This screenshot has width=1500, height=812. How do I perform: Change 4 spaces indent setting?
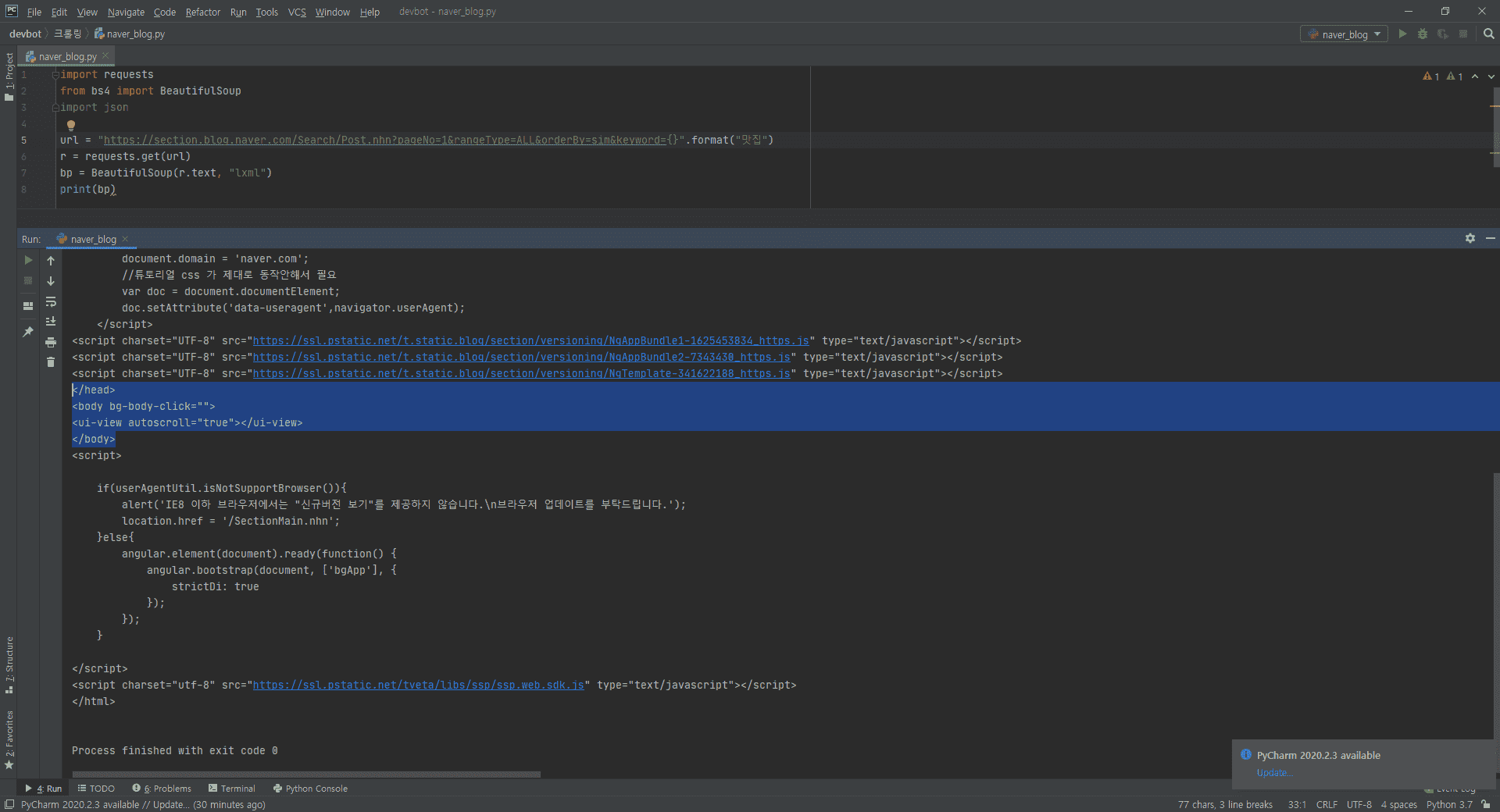[x=1398, y=804]
